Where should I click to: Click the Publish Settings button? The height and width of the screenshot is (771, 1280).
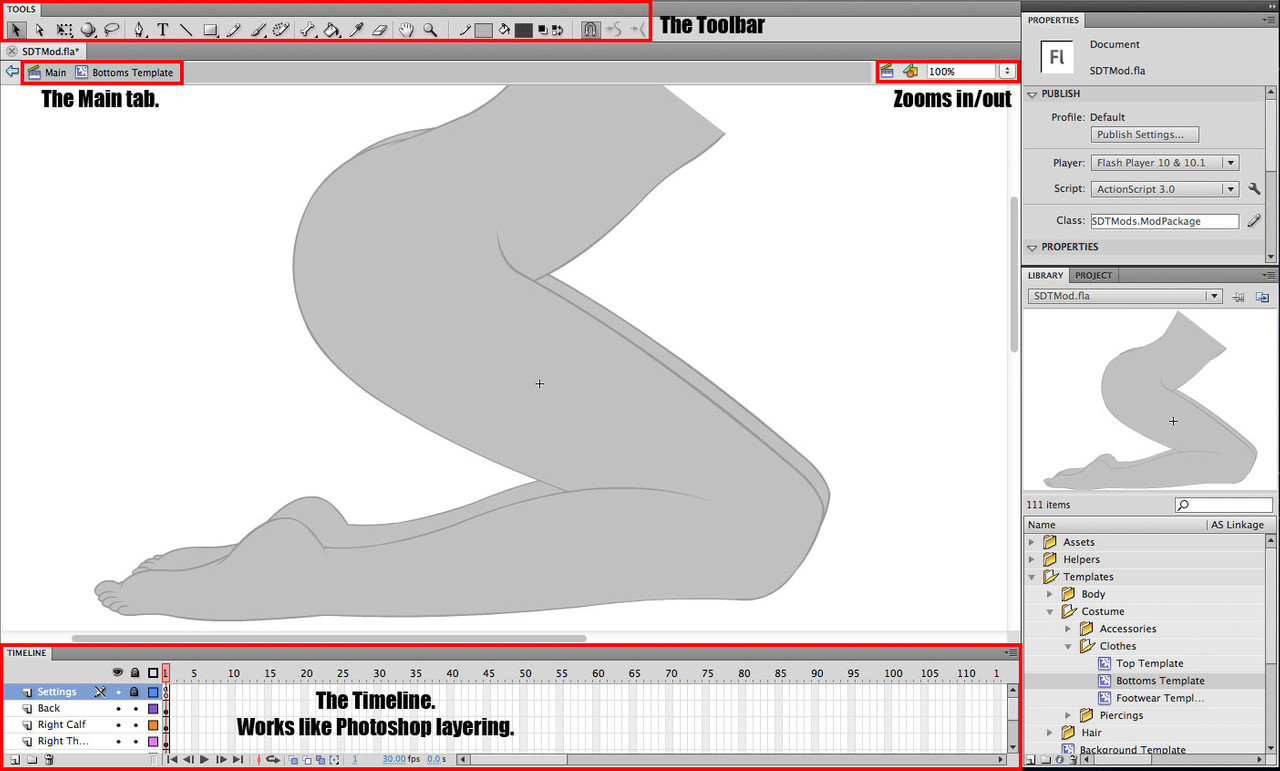pyautogui.click(x=1144, y=135)
